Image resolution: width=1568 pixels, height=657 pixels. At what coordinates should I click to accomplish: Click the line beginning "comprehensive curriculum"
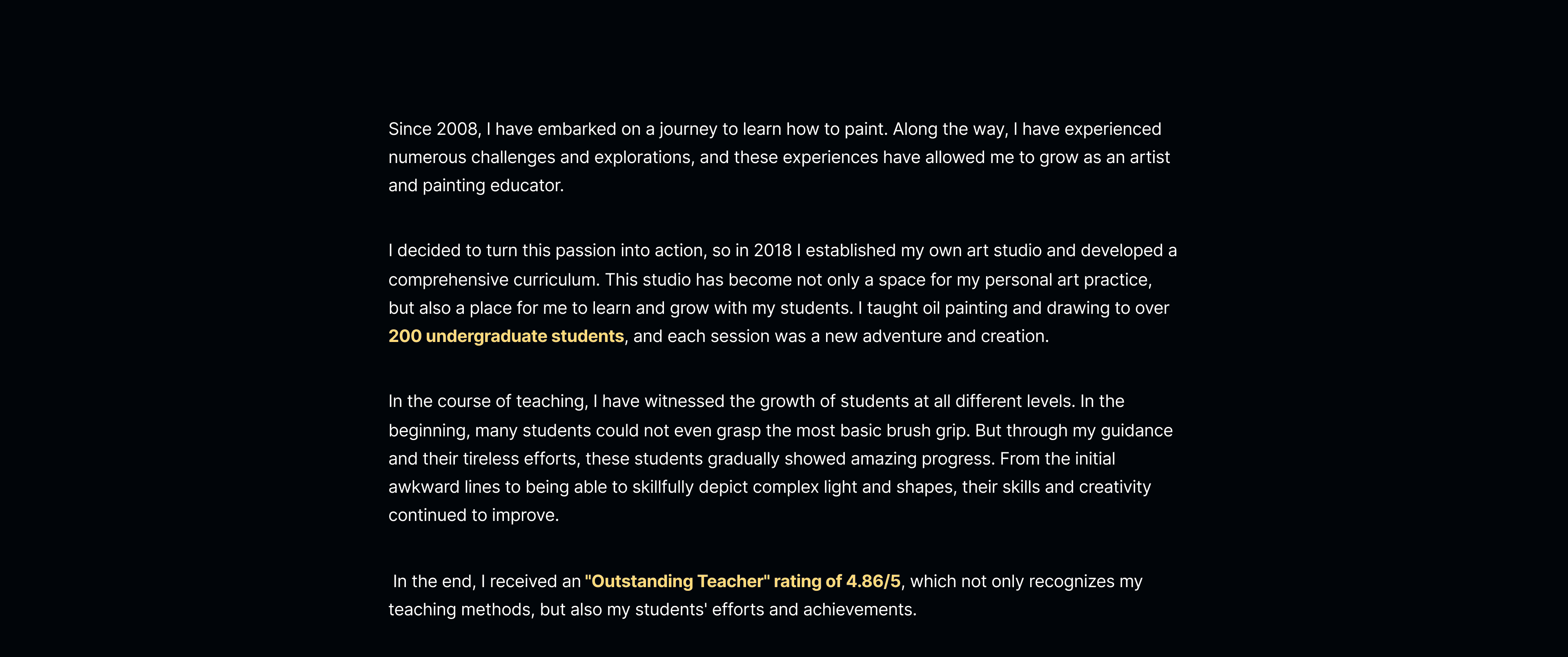(x=770, y=279)
